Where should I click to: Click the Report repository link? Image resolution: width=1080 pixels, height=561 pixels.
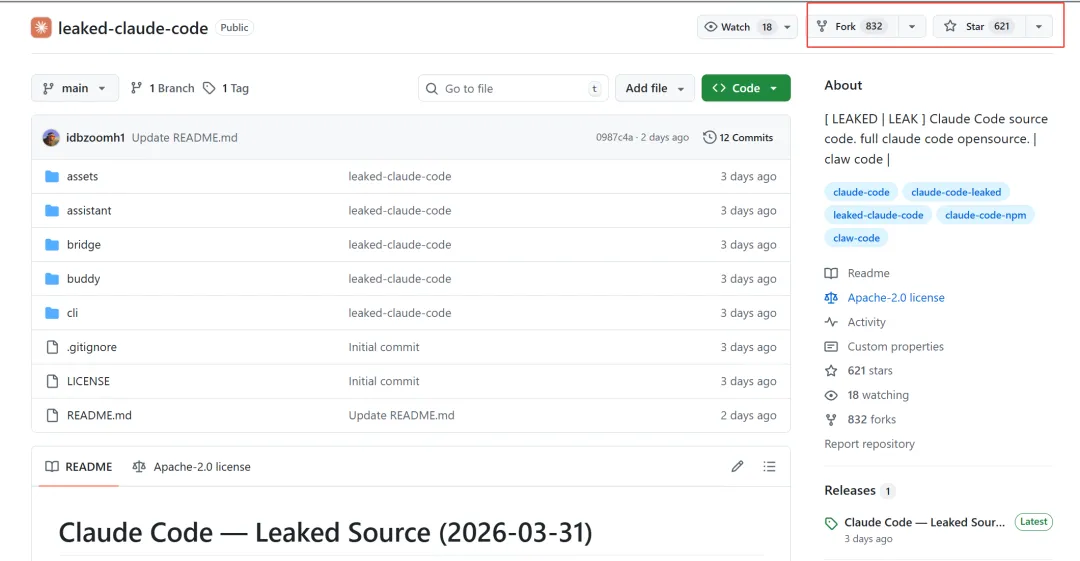pyautogui.click(x=869, y=444)
